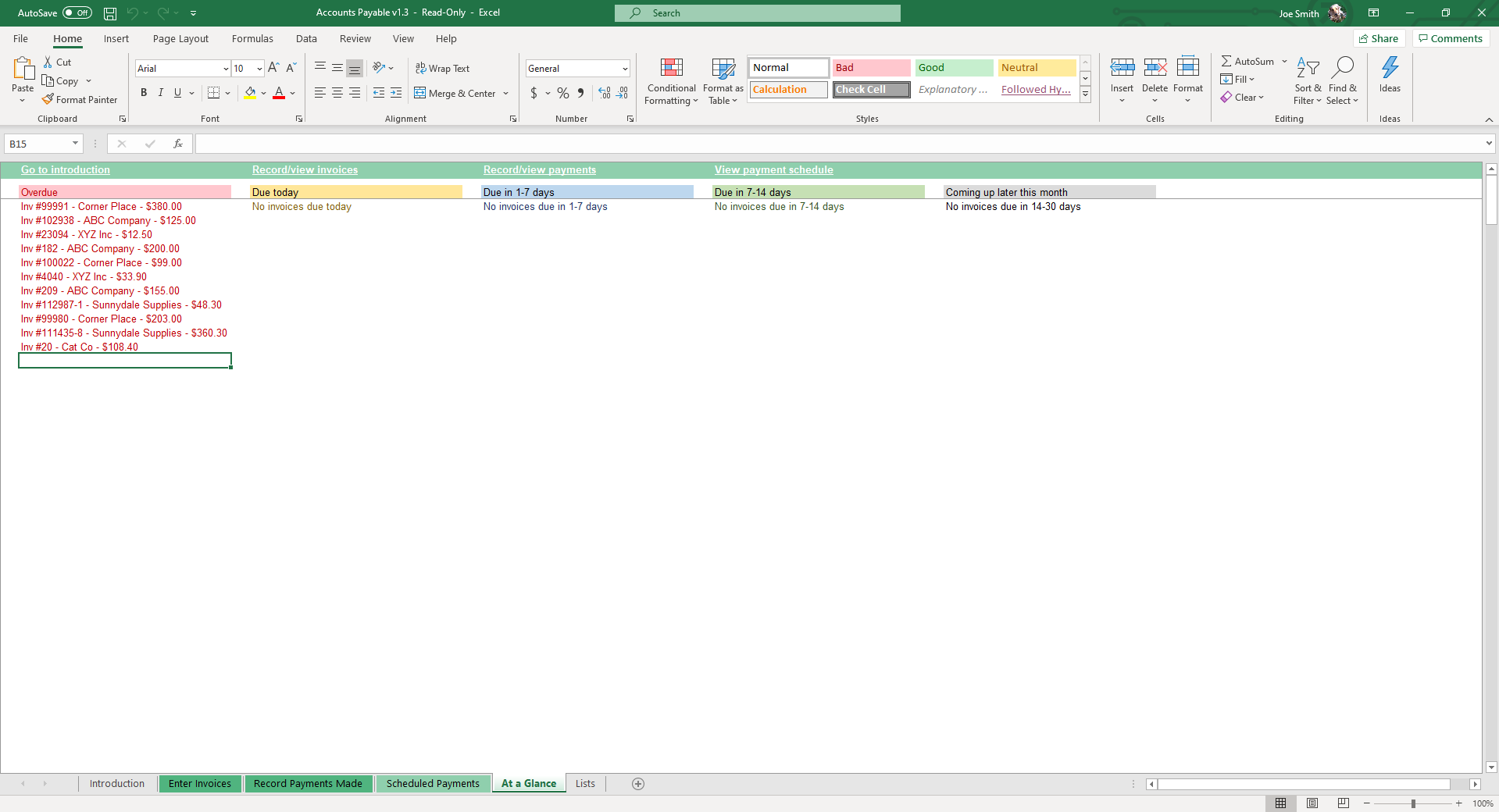The height and width of the screenshot is (812, 1499).
Task: Follow the View payment schedule link
Action: pyautogui.click(x=774, y=170)
